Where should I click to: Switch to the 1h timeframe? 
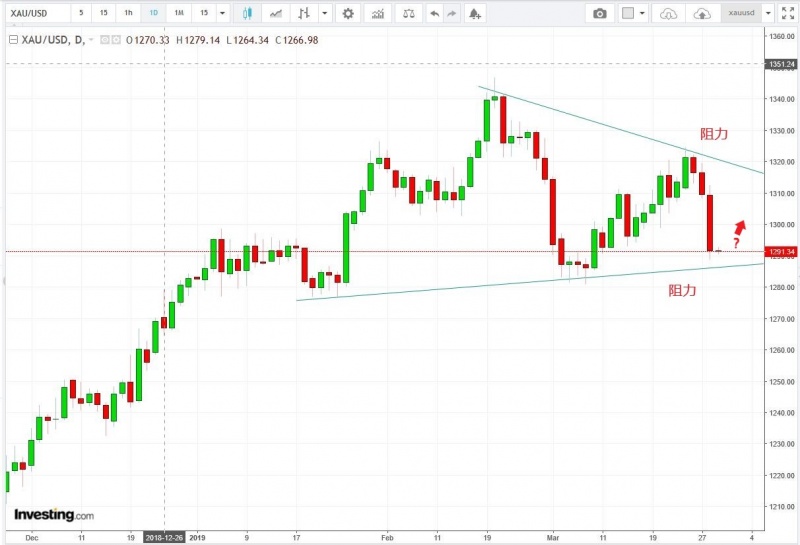click(128, 14)
